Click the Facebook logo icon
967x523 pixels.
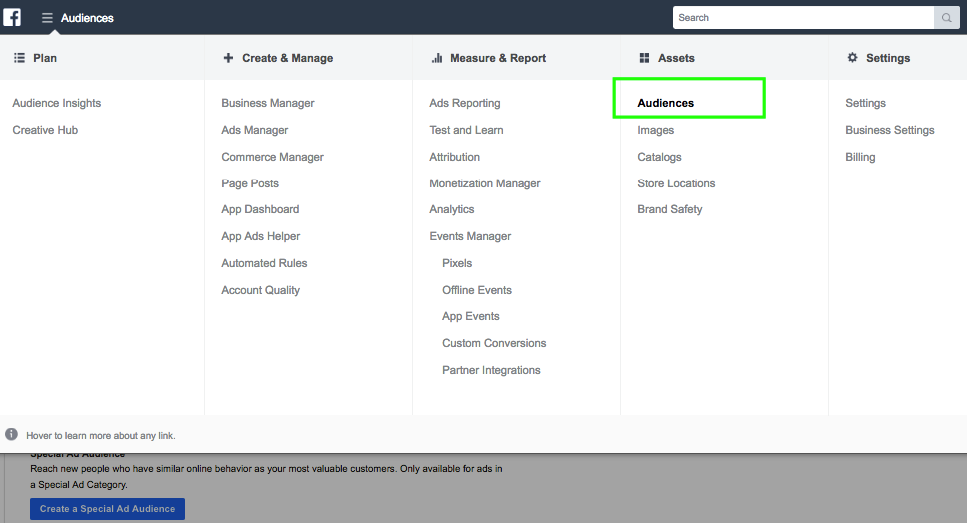[x=12, y=17]
